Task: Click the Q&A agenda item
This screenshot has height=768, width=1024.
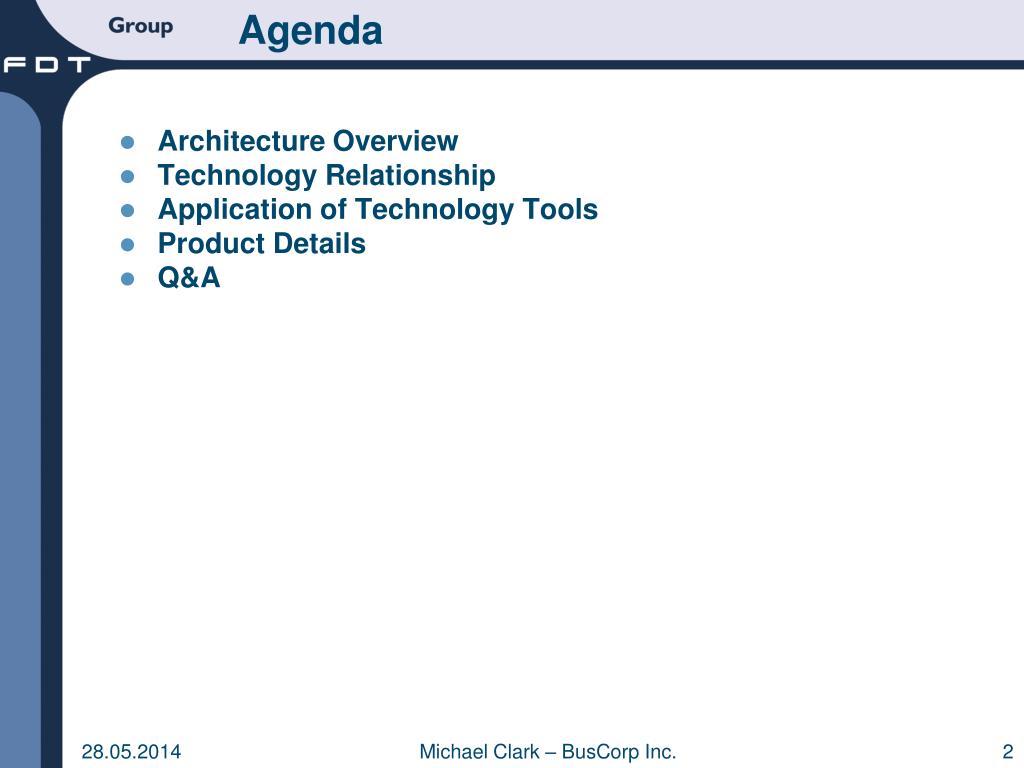Action: click(x=189, y=278)
